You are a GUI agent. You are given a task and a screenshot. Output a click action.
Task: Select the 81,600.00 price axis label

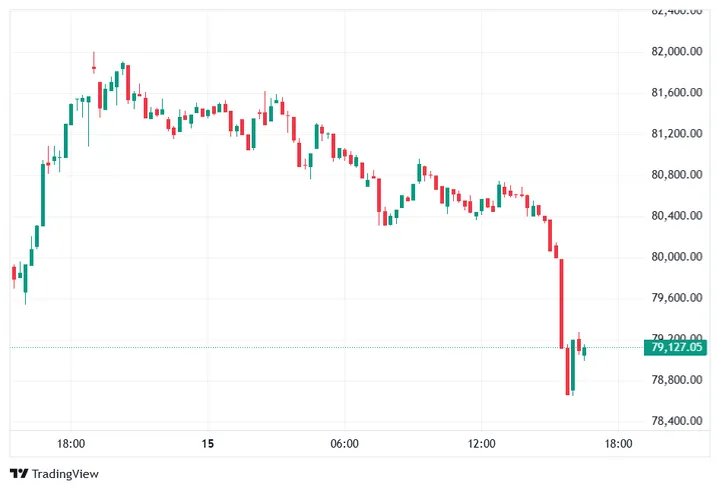coord(677,92)
